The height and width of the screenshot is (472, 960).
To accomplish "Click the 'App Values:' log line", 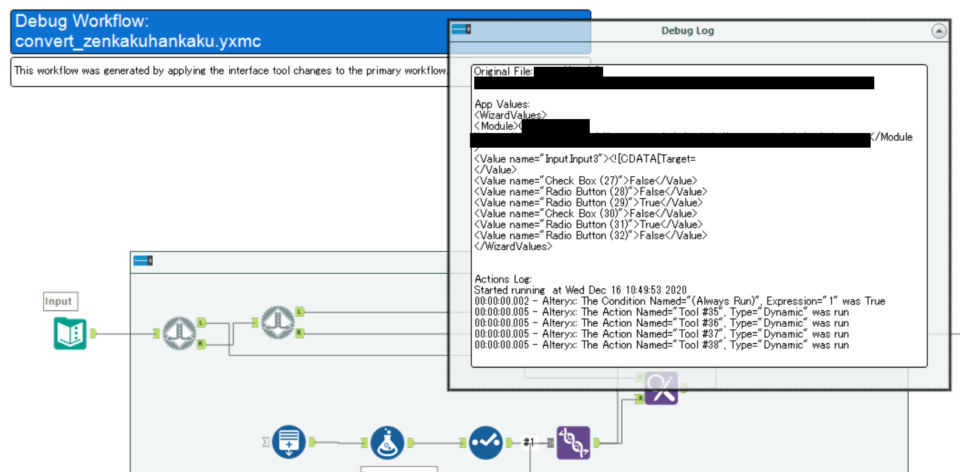I will [502, 104].
